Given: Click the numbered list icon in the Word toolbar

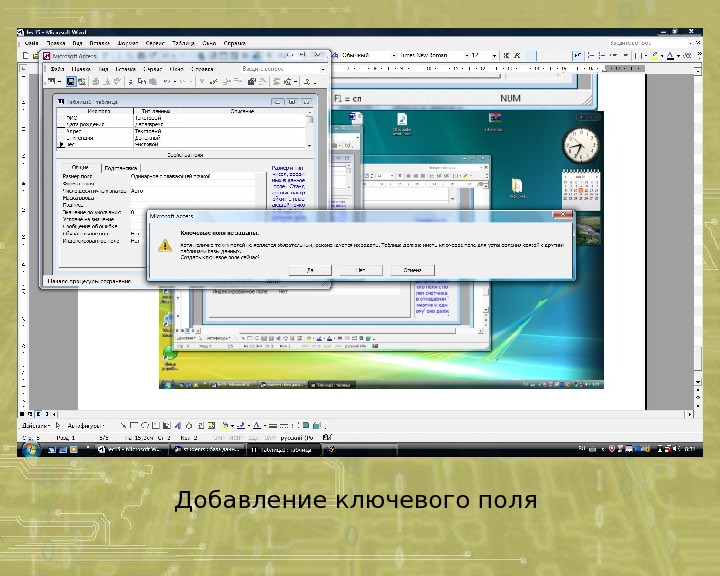Looking at the screenshot, I should tap(591, 56).
